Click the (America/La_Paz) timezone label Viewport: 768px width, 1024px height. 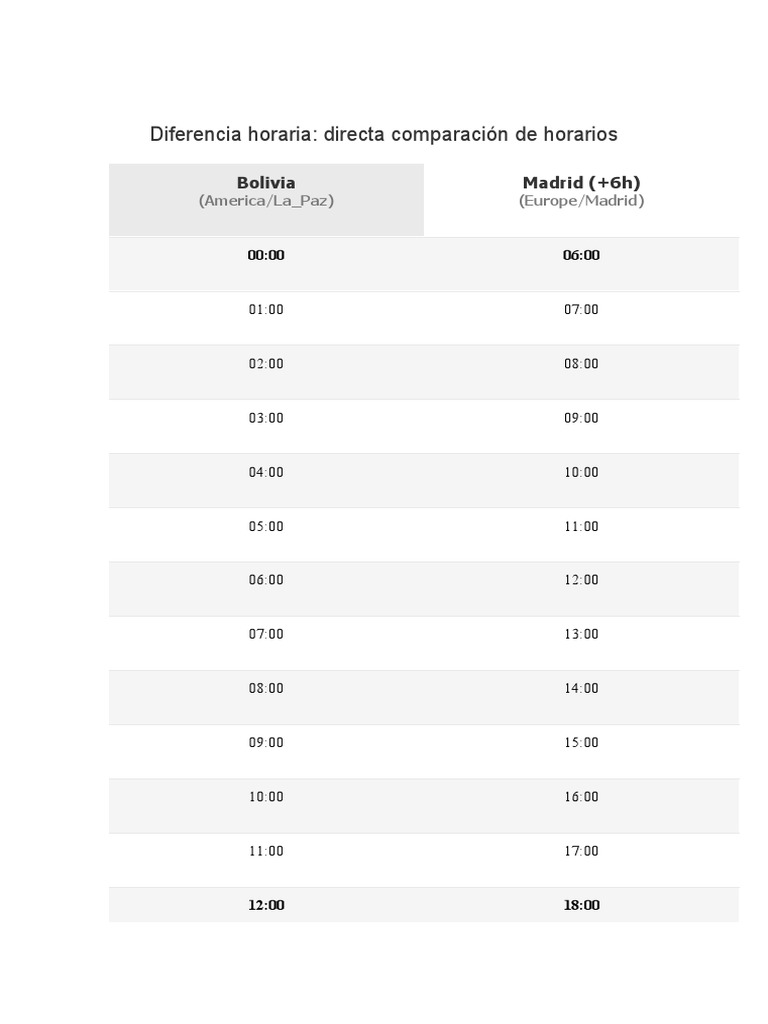click(x=266, y=201)
